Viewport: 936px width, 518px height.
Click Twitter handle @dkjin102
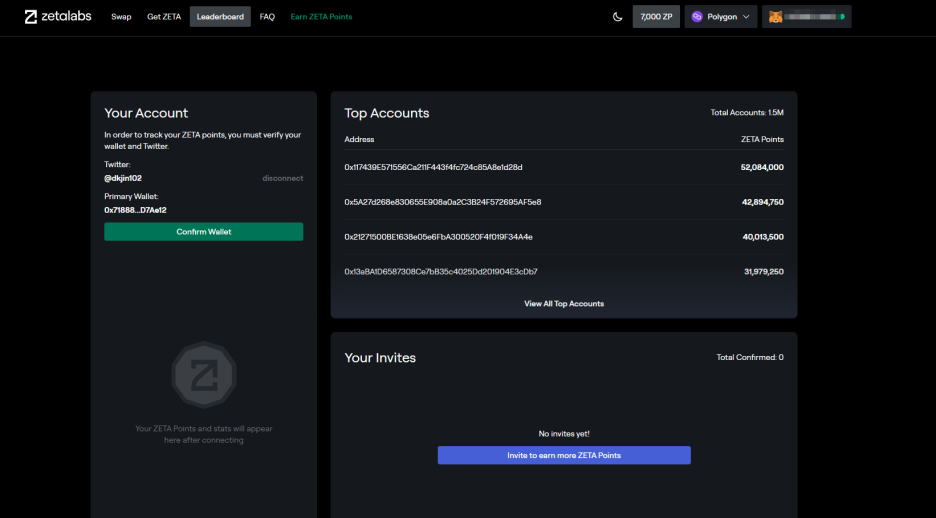tap(123, 178)
